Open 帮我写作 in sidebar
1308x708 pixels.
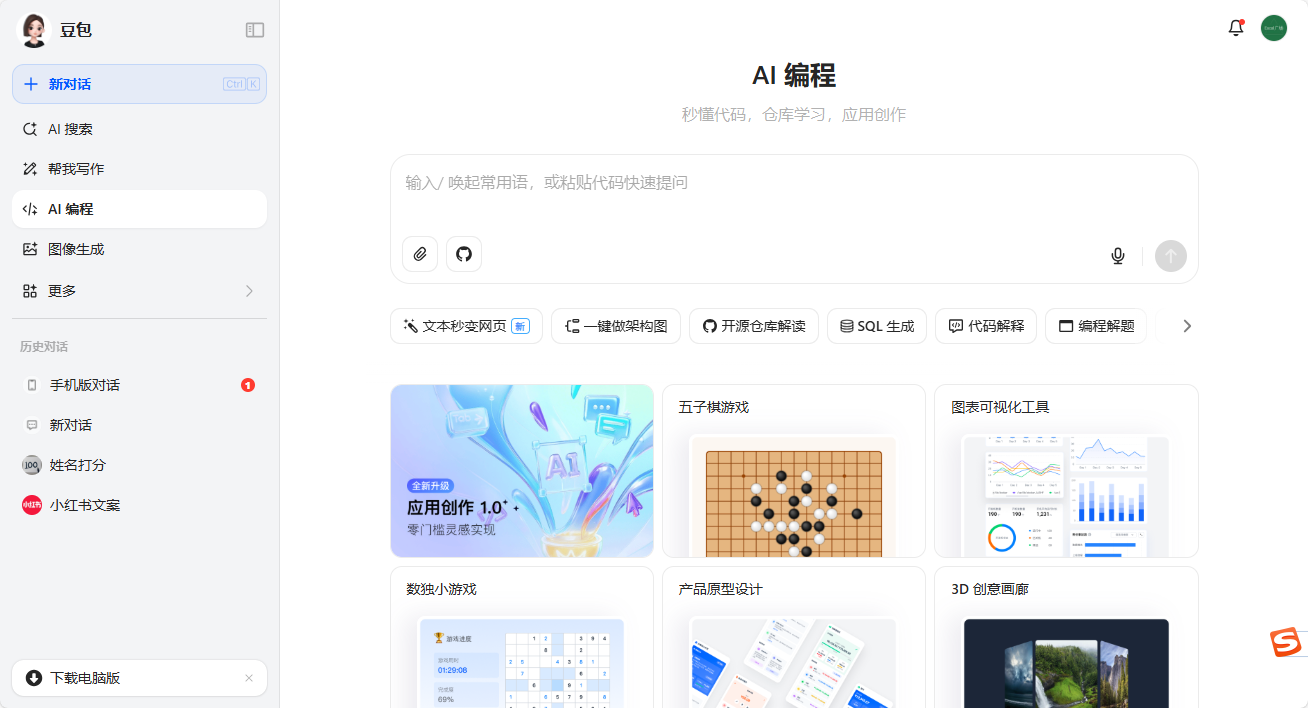coord(139,169)
